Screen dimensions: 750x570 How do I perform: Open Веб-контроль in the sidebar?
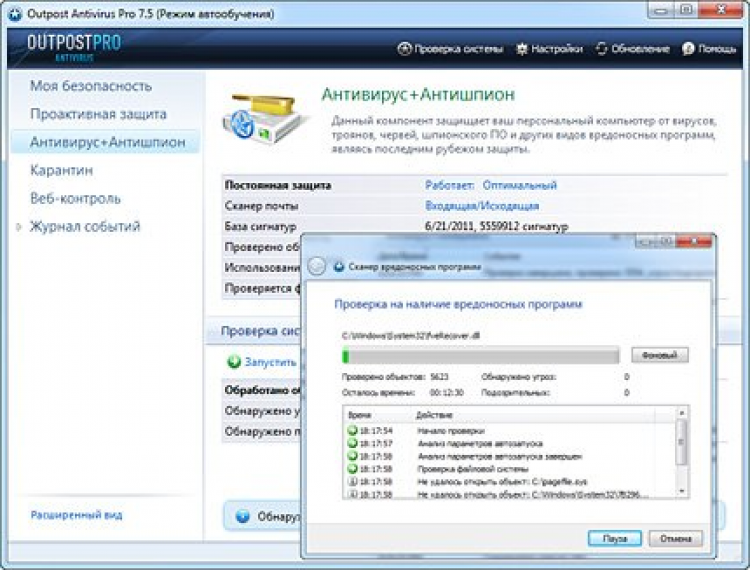[x=75, y=198]
